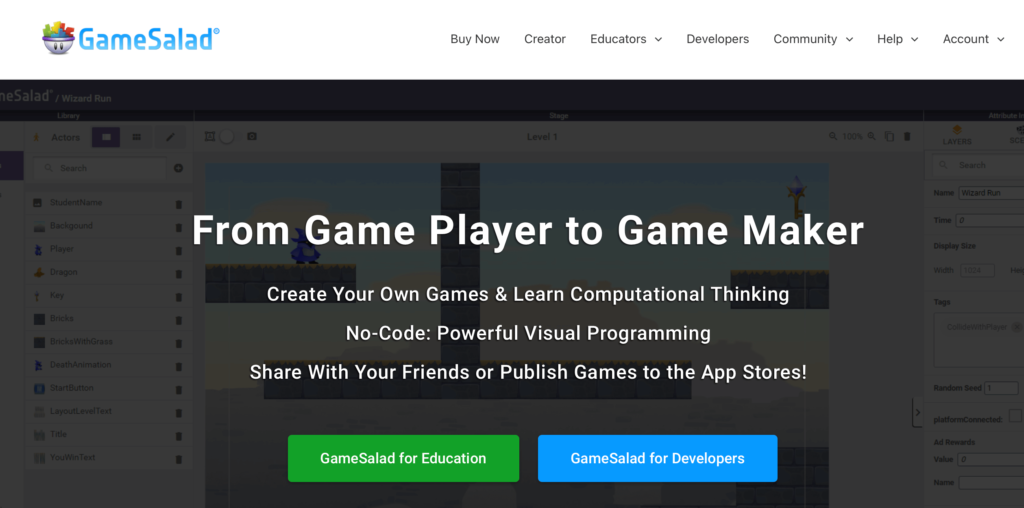Click the stage toolbar trash icon
Screen dimensions: 1024x508
906,136
